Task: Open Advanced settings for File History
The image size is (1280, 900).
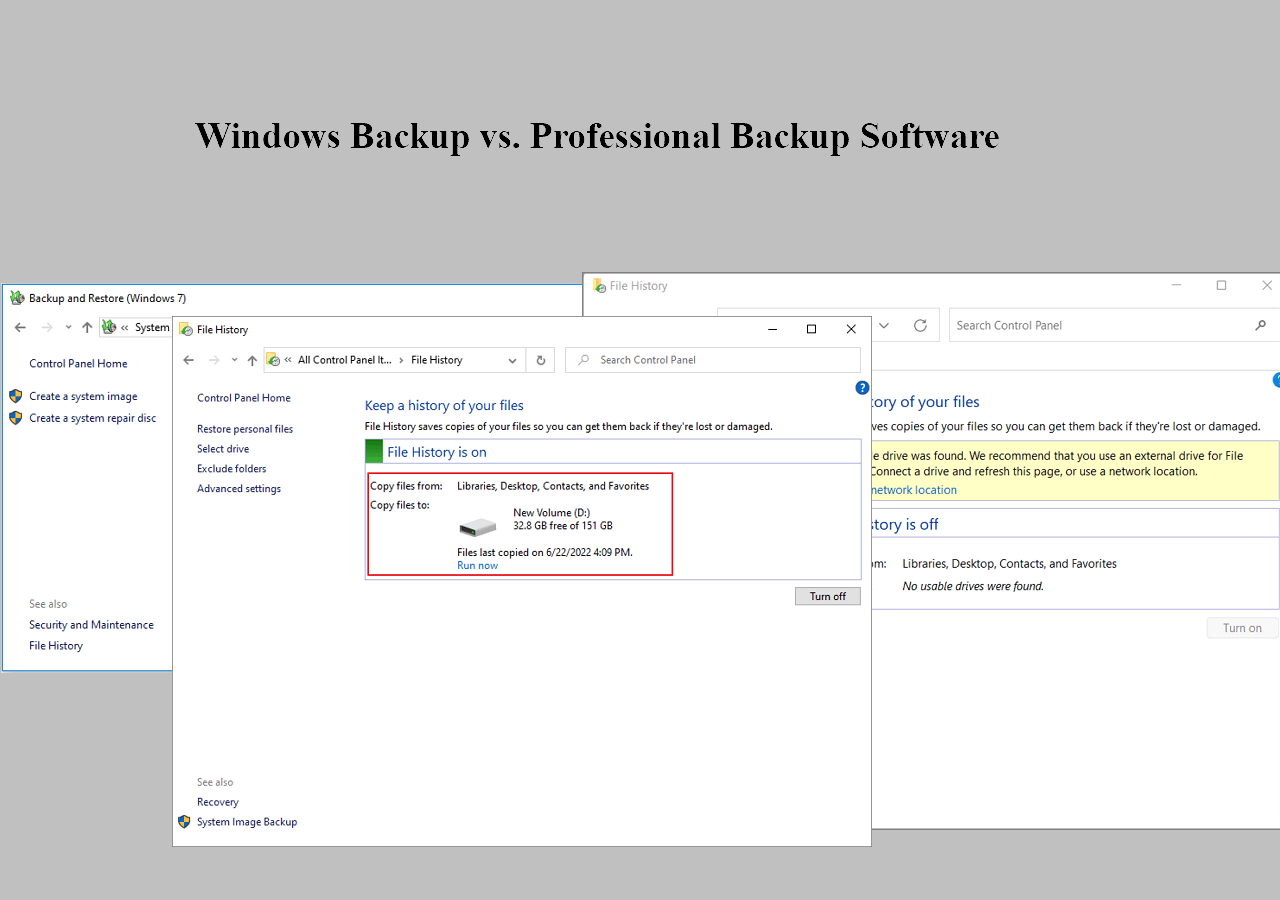Action: (x=239, y=489)
